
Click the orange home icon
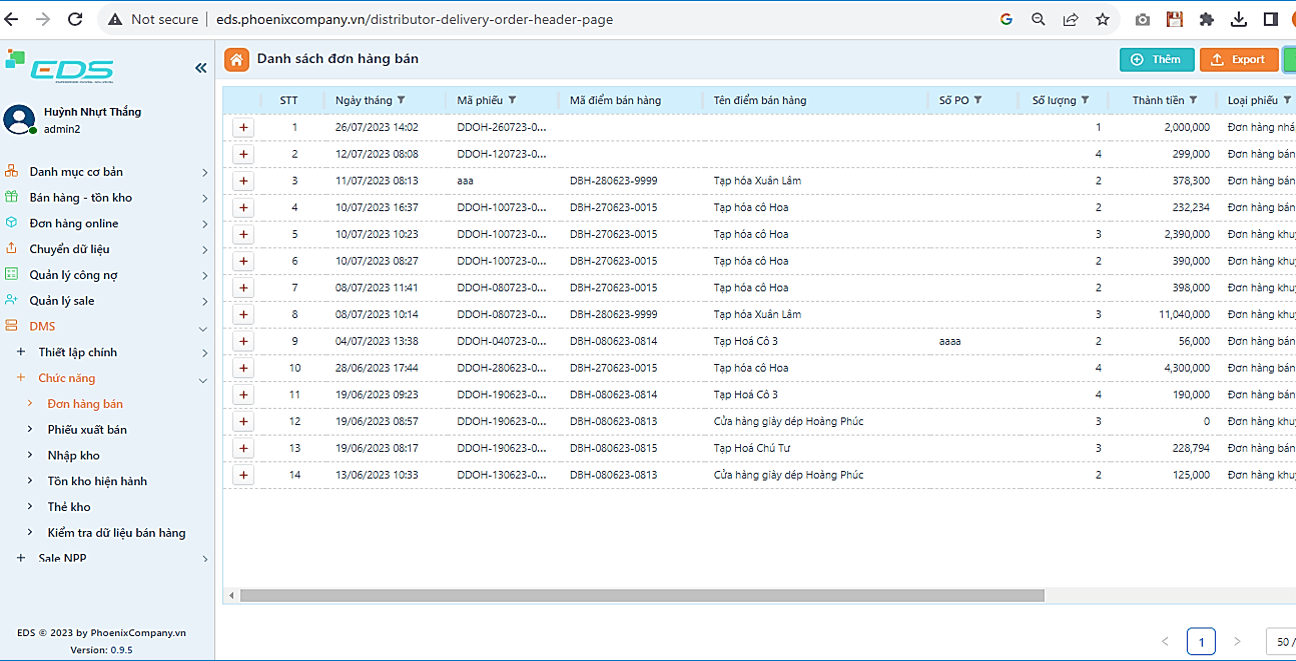pos(236,60)
